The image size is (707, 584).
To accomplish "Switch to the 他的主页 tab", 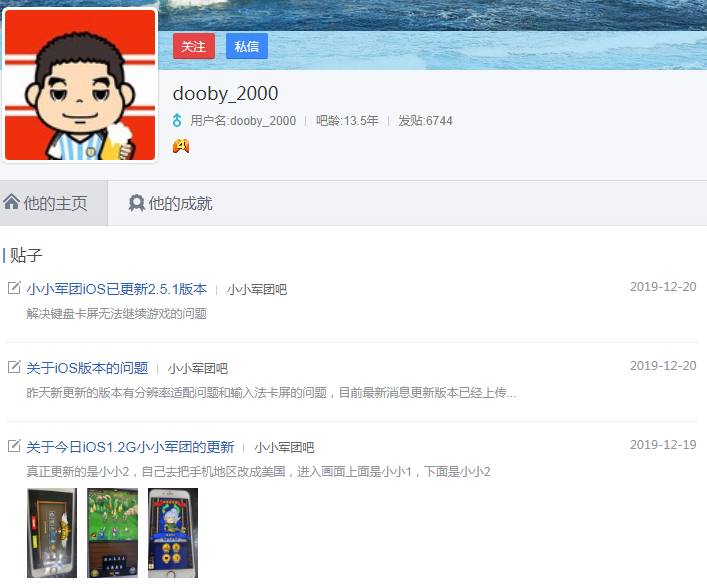I will click(x=54, y=203).
